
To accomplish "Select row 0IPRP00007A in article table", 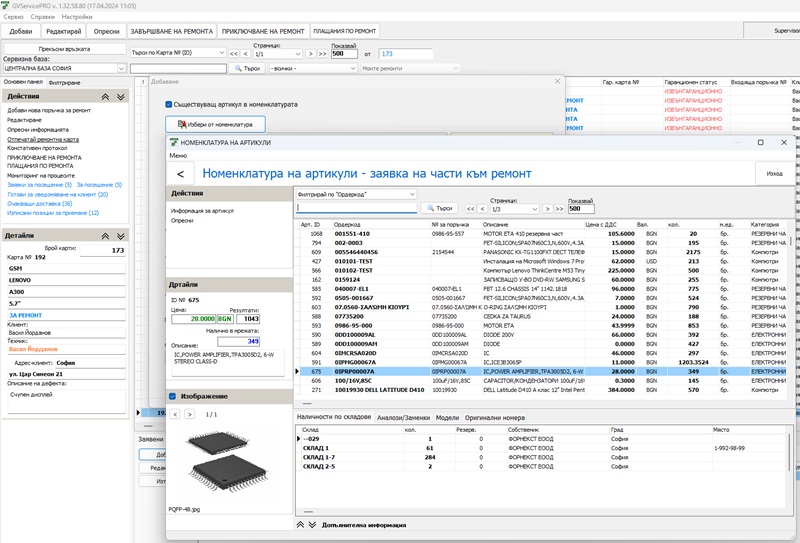I will [541, 372].
